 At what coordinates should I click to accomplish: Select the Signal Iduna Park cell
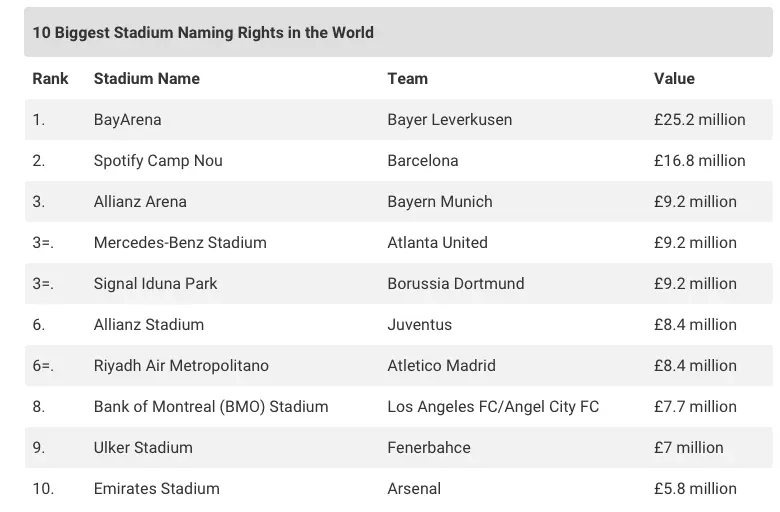155,283
